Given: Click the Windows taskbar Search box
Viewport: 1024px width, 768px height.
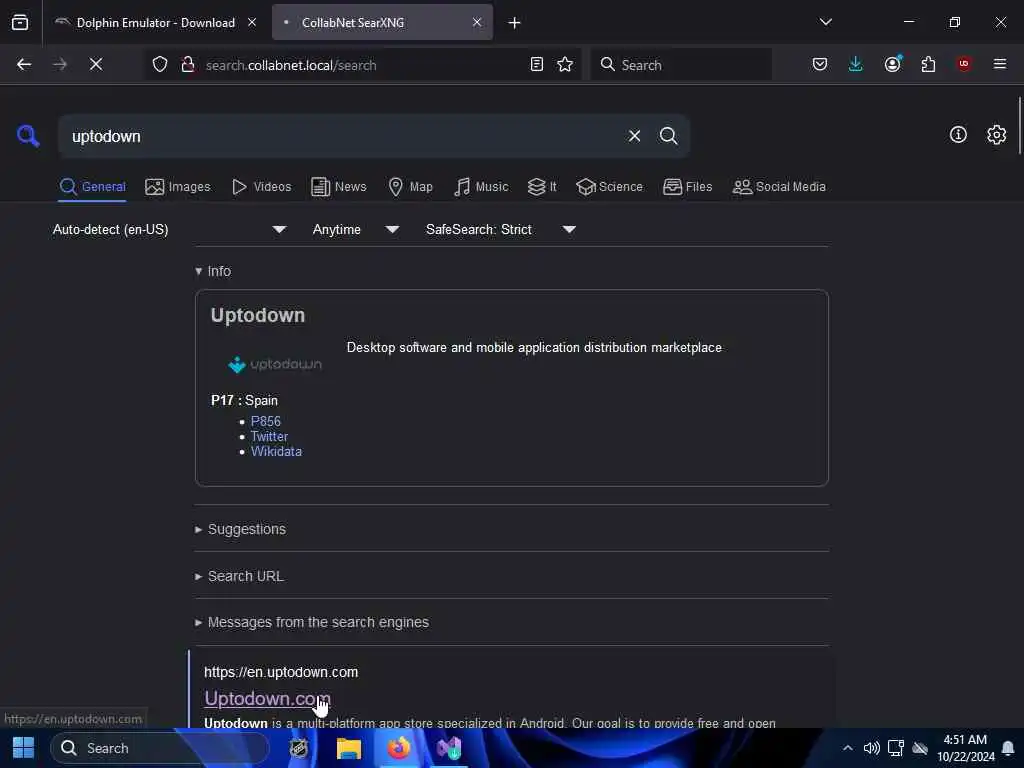Looking at the screenshot, I should pyautogui.click(x=159, y=748).
